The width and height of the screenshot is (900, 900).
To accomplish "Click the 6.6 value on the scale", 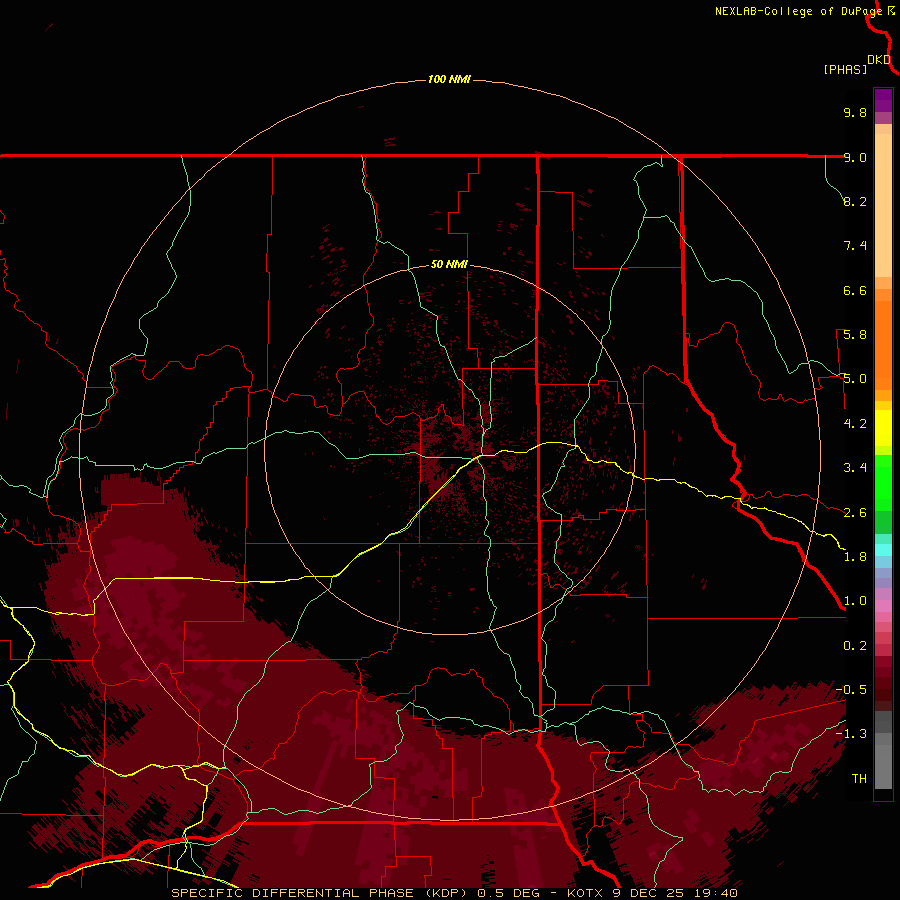I will point(855,290).
